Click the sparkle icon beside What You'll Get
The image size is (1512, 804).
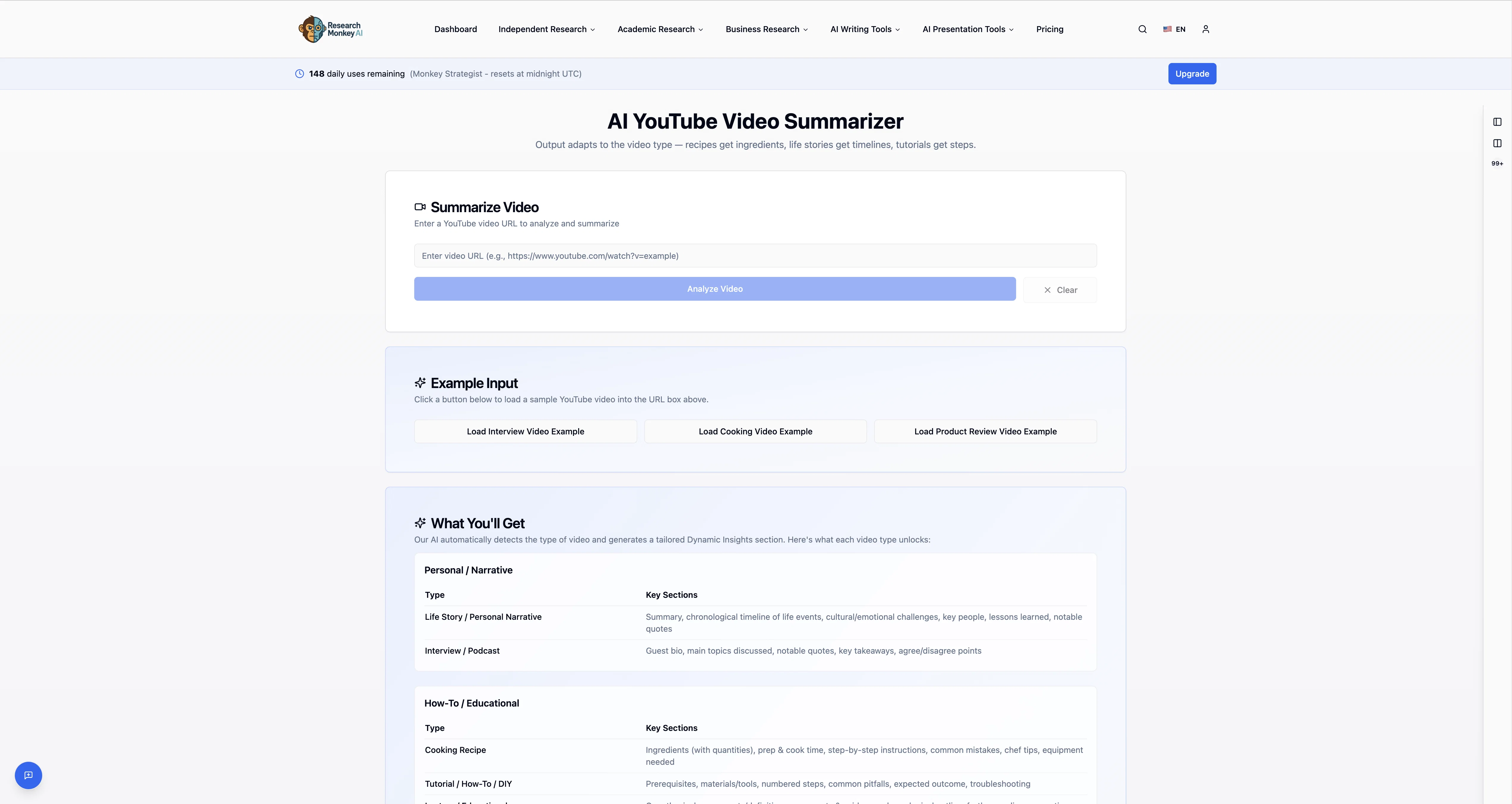[x=420, y=523]
